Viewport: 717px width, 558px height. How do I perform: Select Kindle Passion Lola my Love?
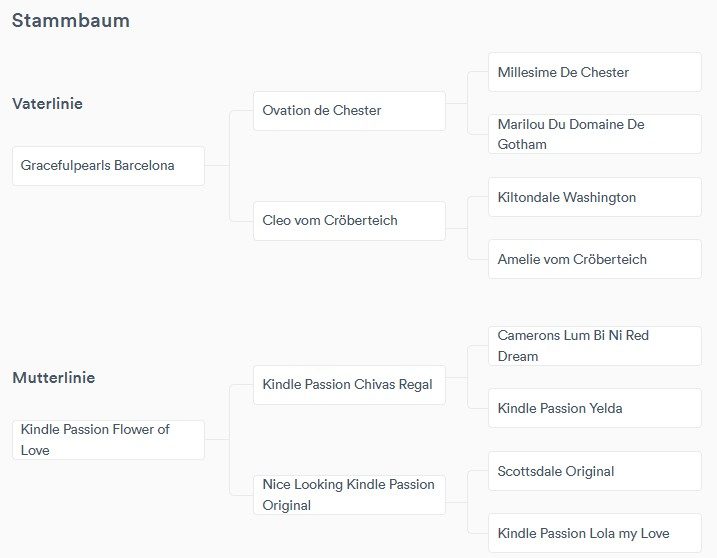594,533
